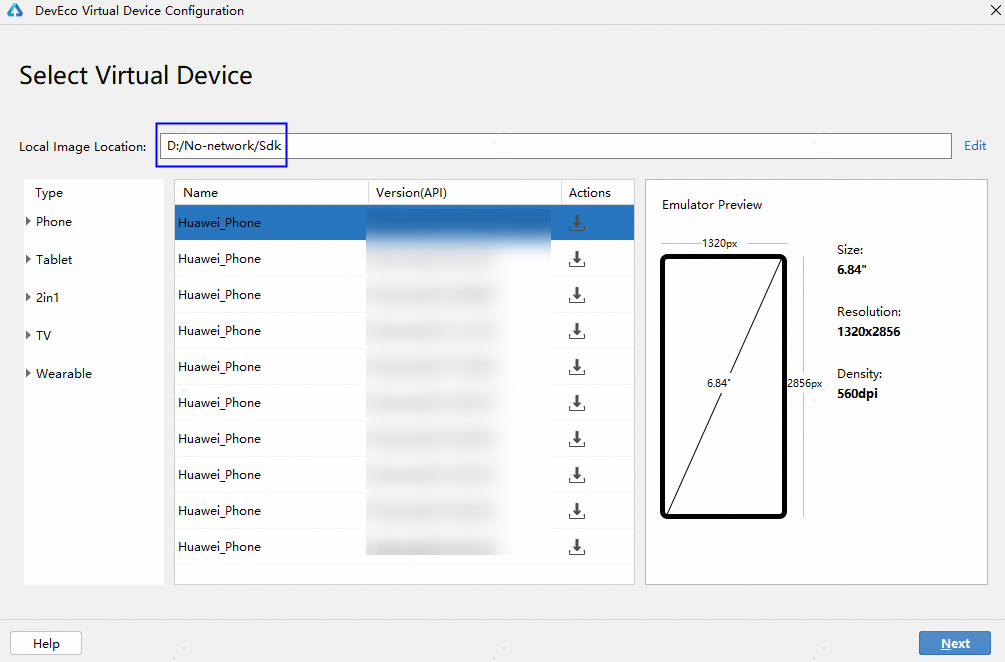
Task: Download the third Huawei_Phone image
Action: 577,295
